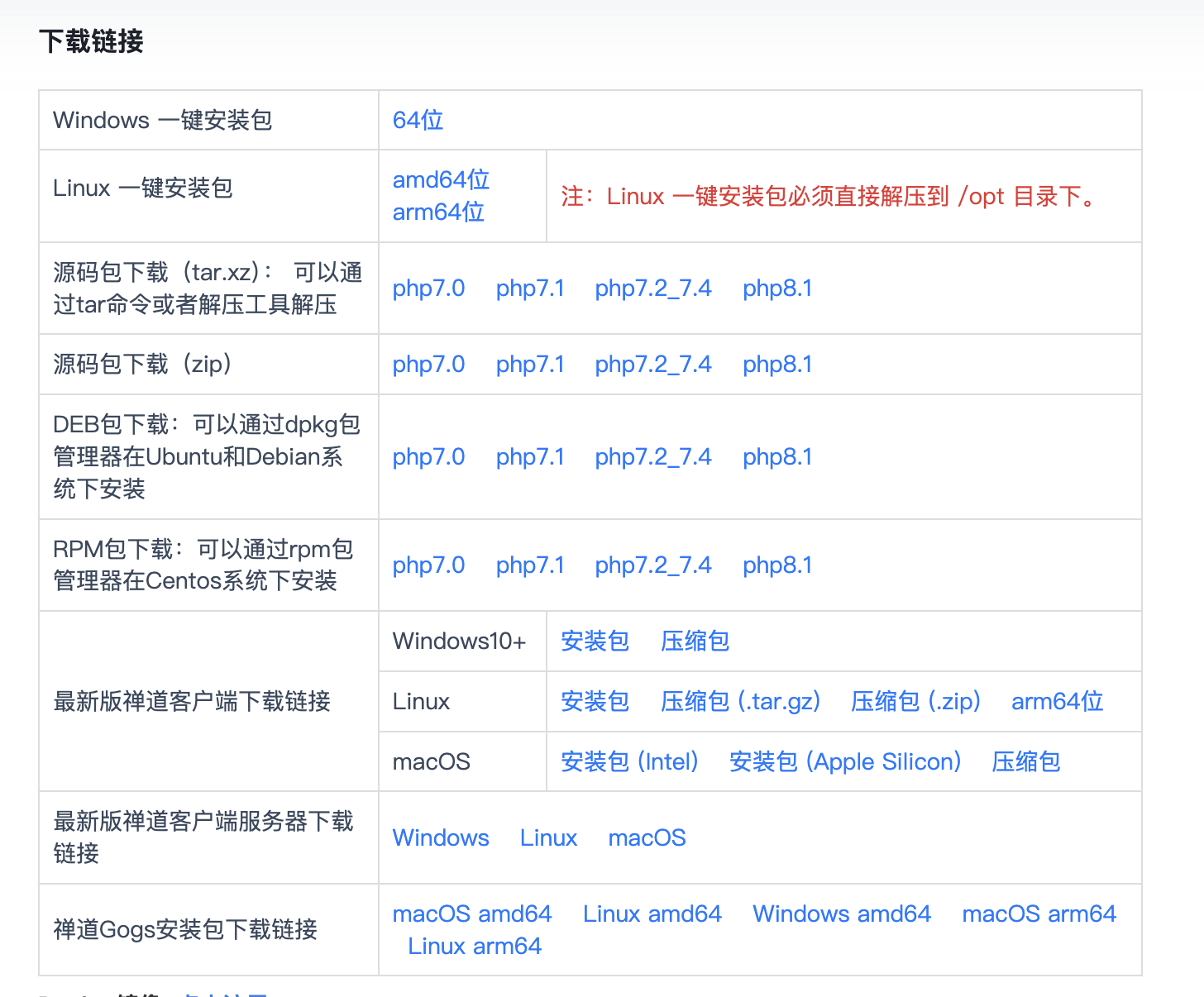Open php7.1 link in zip source row
The height and width of the screenshot is (997, 1204).
530,364
